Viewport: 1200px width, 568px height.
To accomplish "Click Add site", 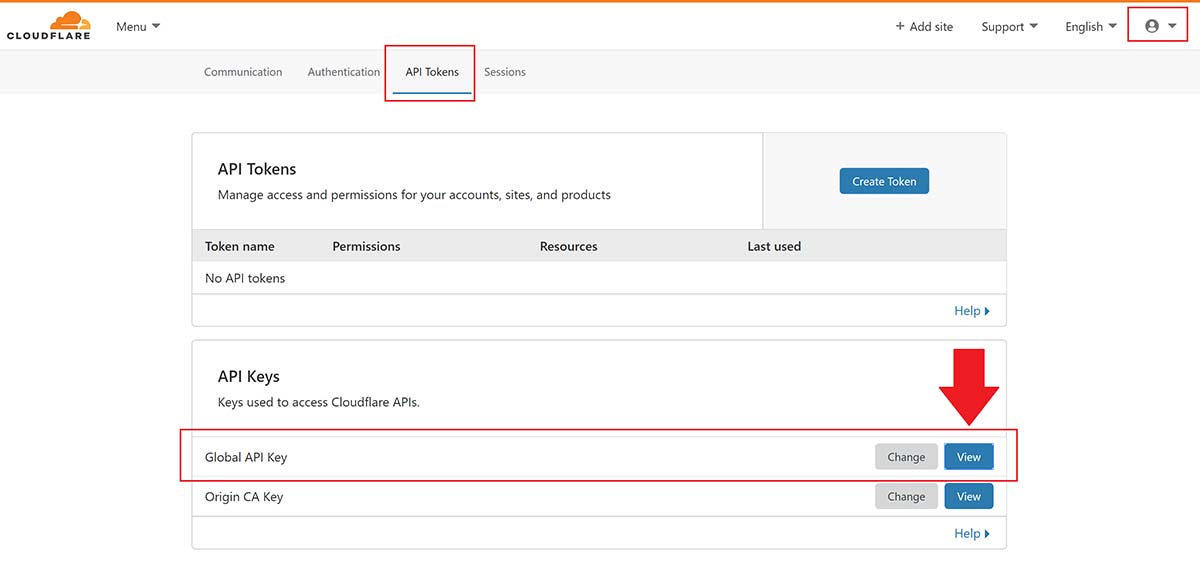I will pyautogui.click(x=924, y=27).
